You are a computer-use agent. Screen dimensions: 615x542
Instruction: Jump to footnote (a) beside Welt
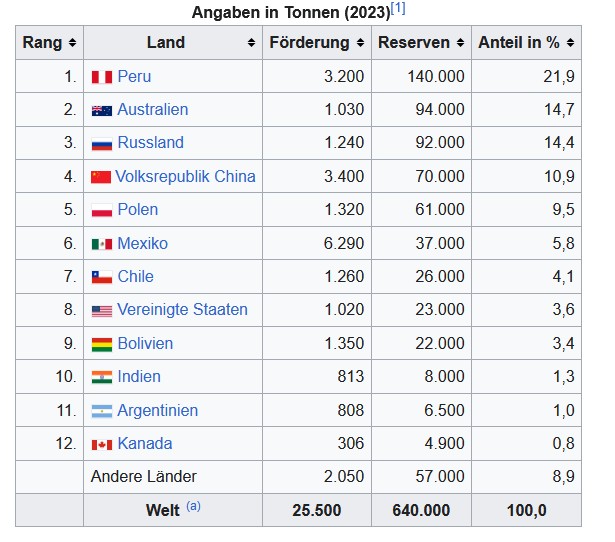click(x=193, y=507)
